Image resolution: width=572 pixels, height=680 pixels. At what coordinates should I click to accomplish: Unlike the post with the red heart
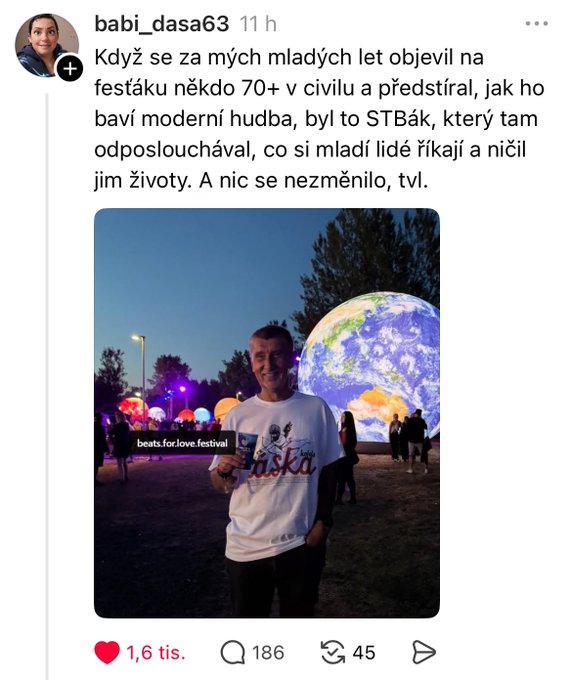point(107,652)
